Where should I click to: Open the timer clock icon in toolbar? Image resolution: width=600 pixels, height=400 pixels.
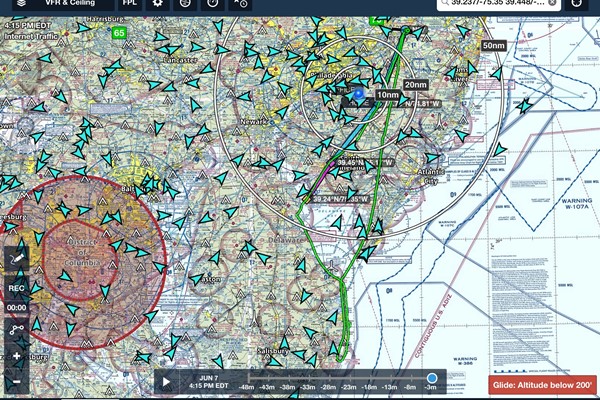[213, 4]
